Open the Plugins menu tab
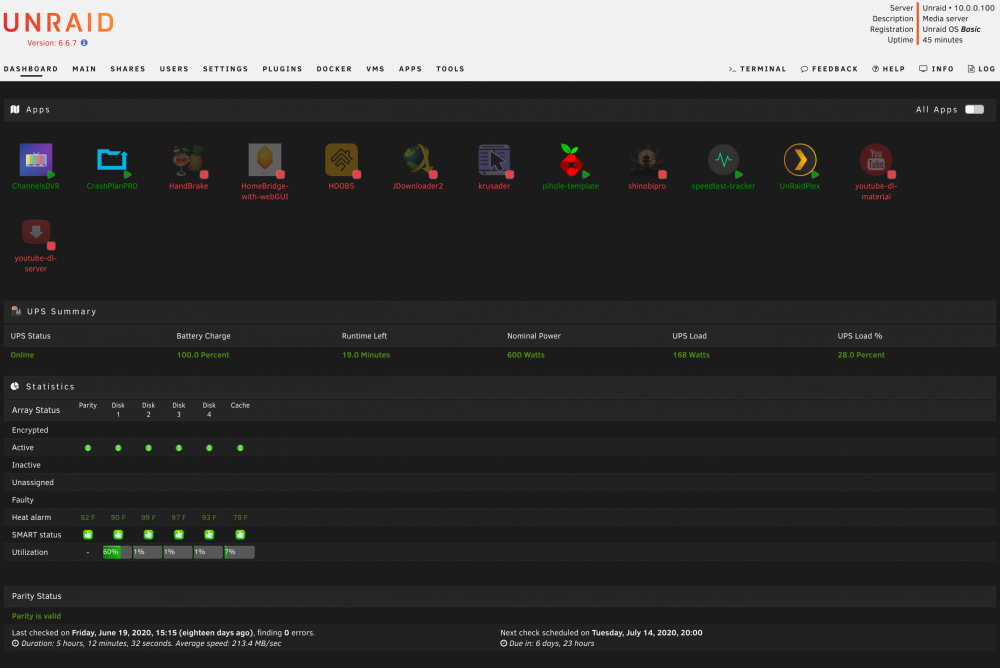1000x668 pixels. coord(282,69)
